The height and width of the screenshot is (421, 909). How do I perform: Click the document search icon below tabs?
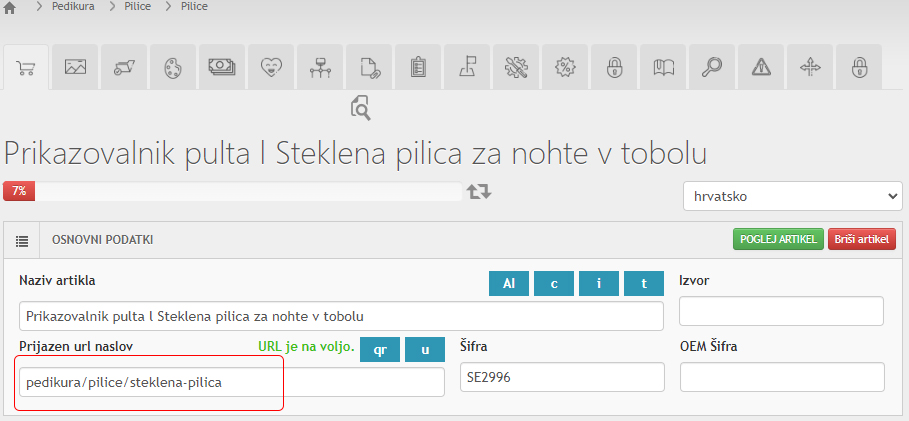(361, 108)
